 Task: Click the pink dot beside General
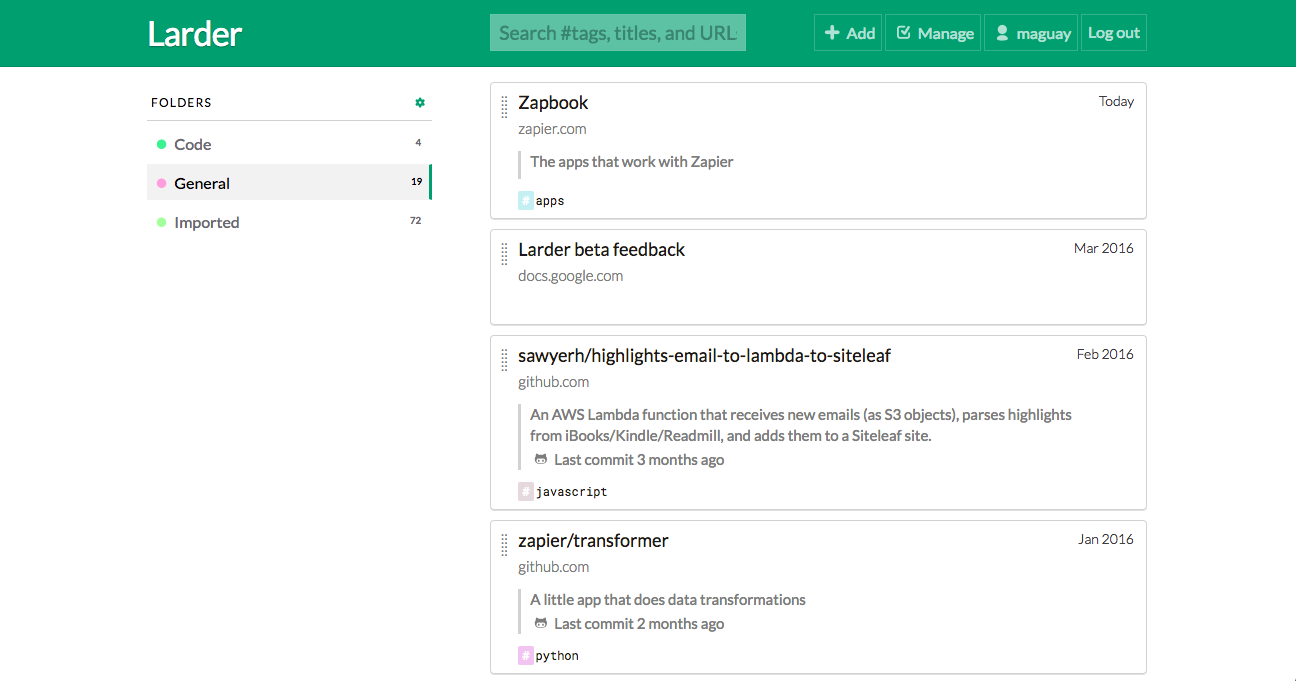click(161, 183)
